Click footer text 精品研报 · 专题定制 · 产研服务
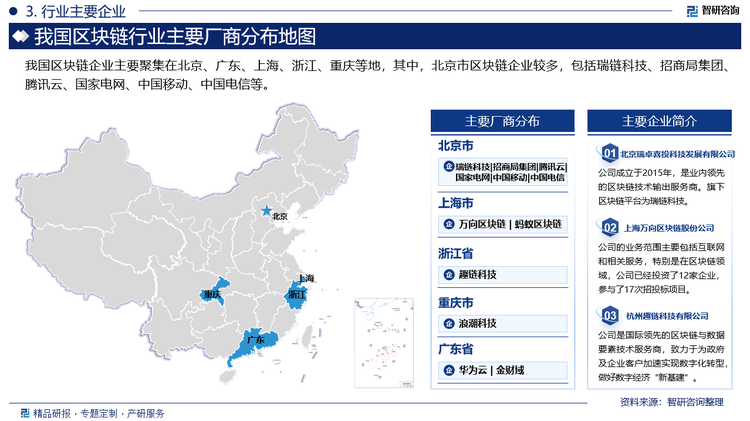This screenshot has width=750, height=421. pyautogui.click(x=99, y=413)
